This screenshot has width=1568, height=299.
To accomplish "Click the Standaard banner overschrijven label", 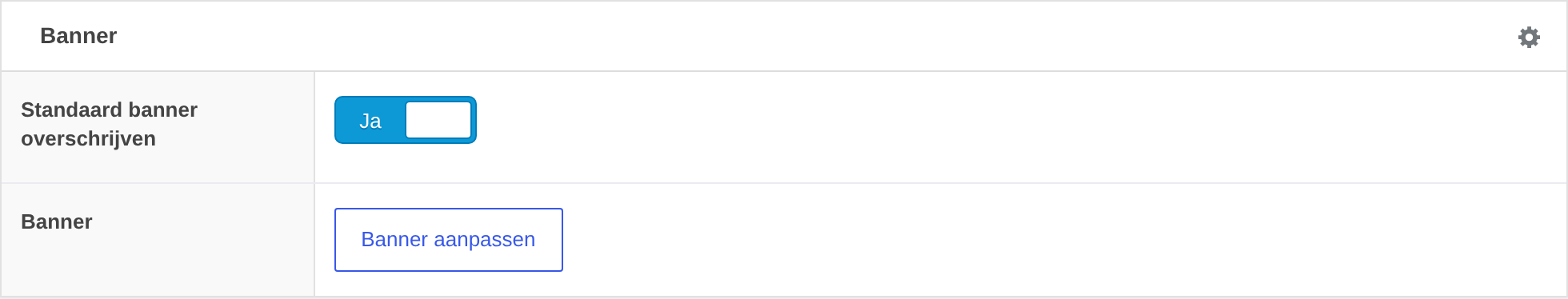I will click(x=109, y=124).
